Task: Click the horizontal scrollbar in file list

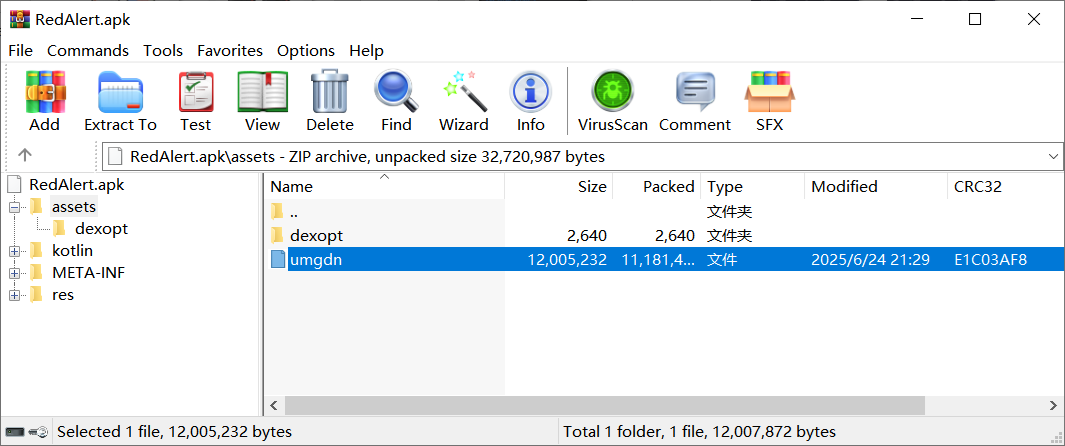Action: point(600,404)
